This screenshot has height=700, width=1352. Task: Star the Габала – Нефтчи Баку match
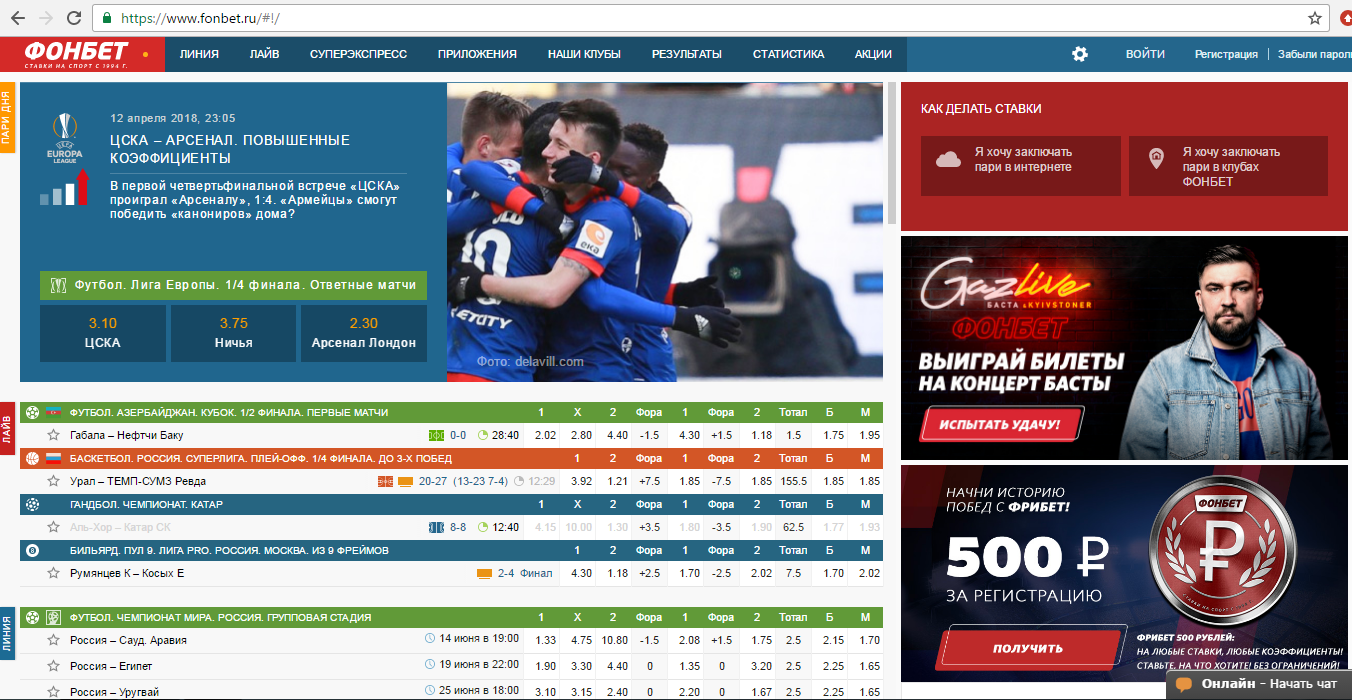(x=54, y=436)
